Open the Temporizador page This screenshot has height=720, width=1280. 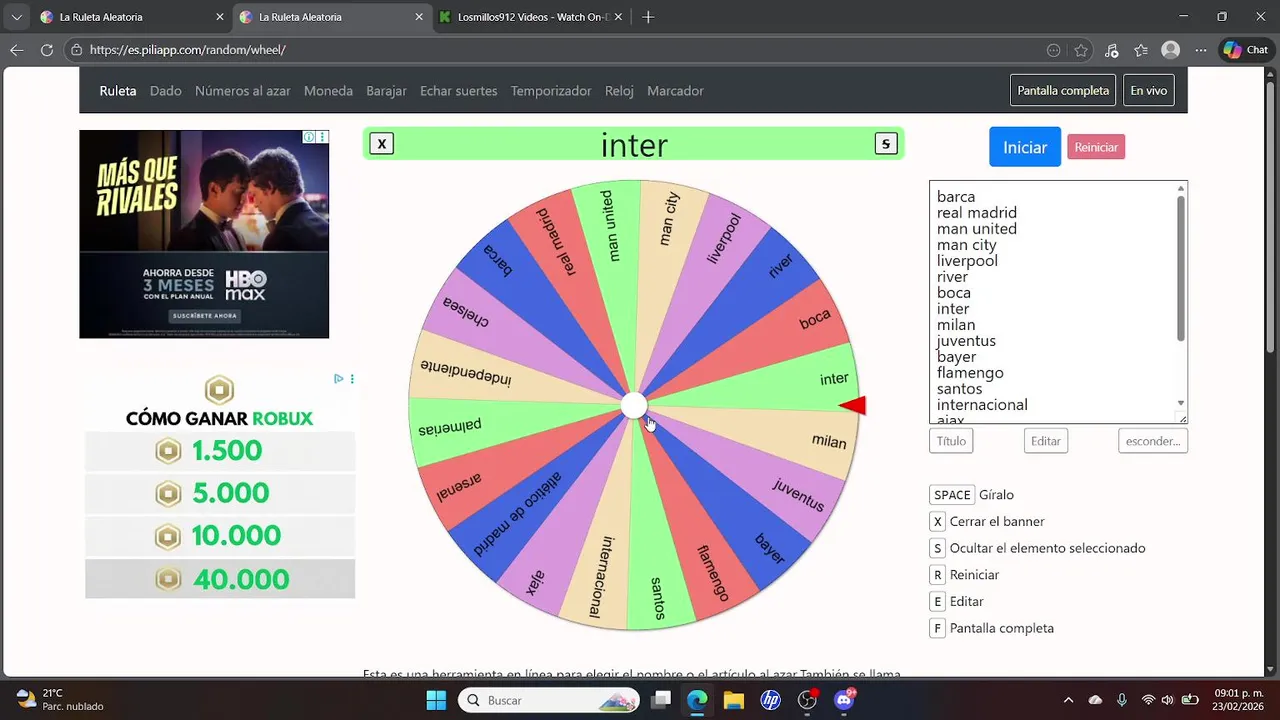pyautogui.click(x=551, y=90)
